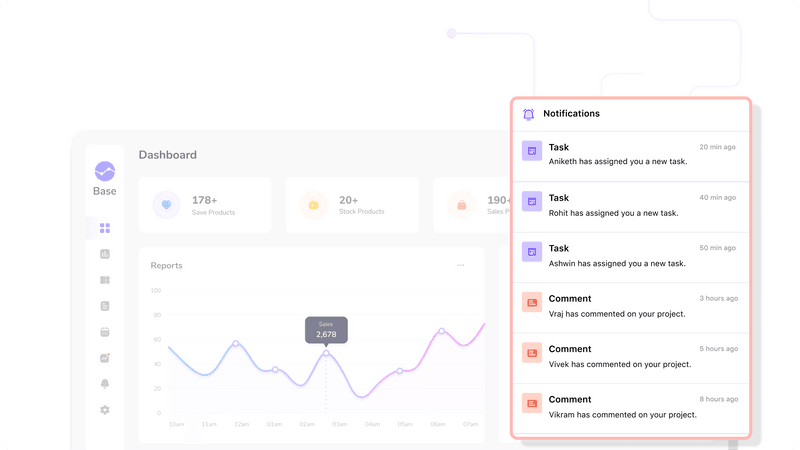Screen dimensions: 800x450
Task: Open the bar chart analytics sidebar icon
Action: point(105,254)
